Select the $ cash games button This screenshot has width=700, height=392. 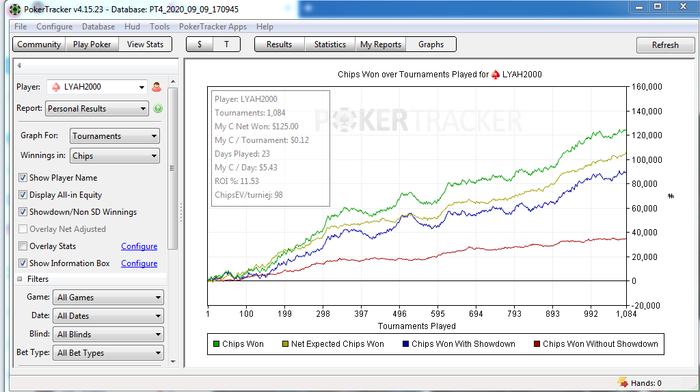199,45
